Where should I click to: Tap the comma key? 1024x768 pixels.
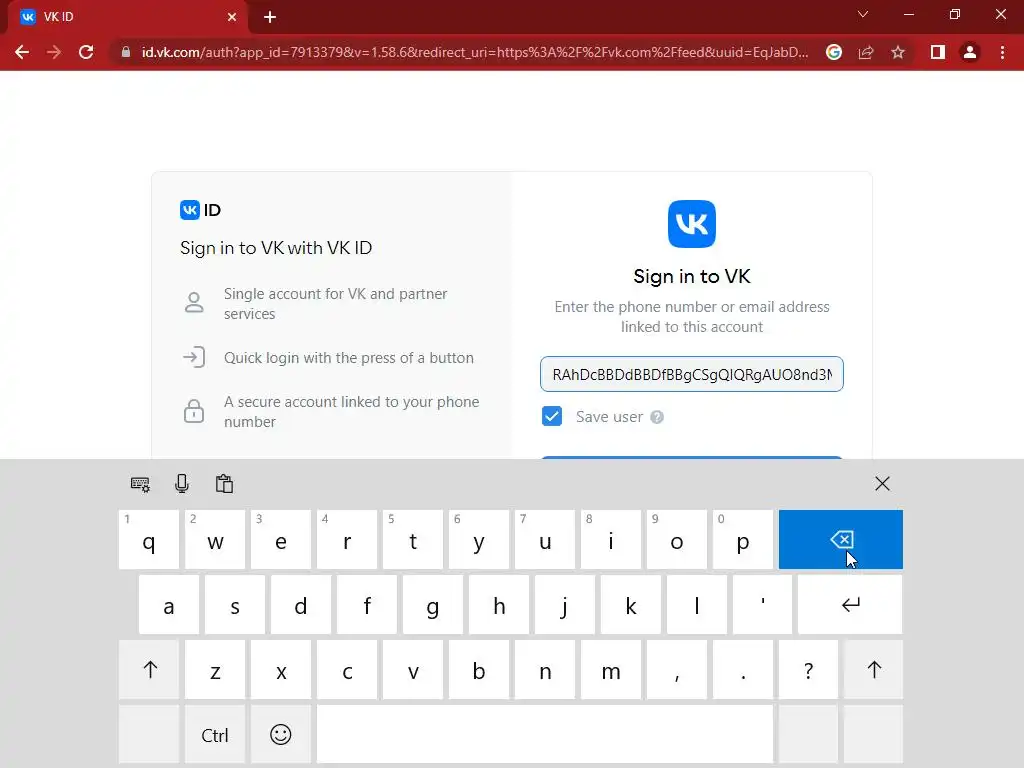point(677,669)
